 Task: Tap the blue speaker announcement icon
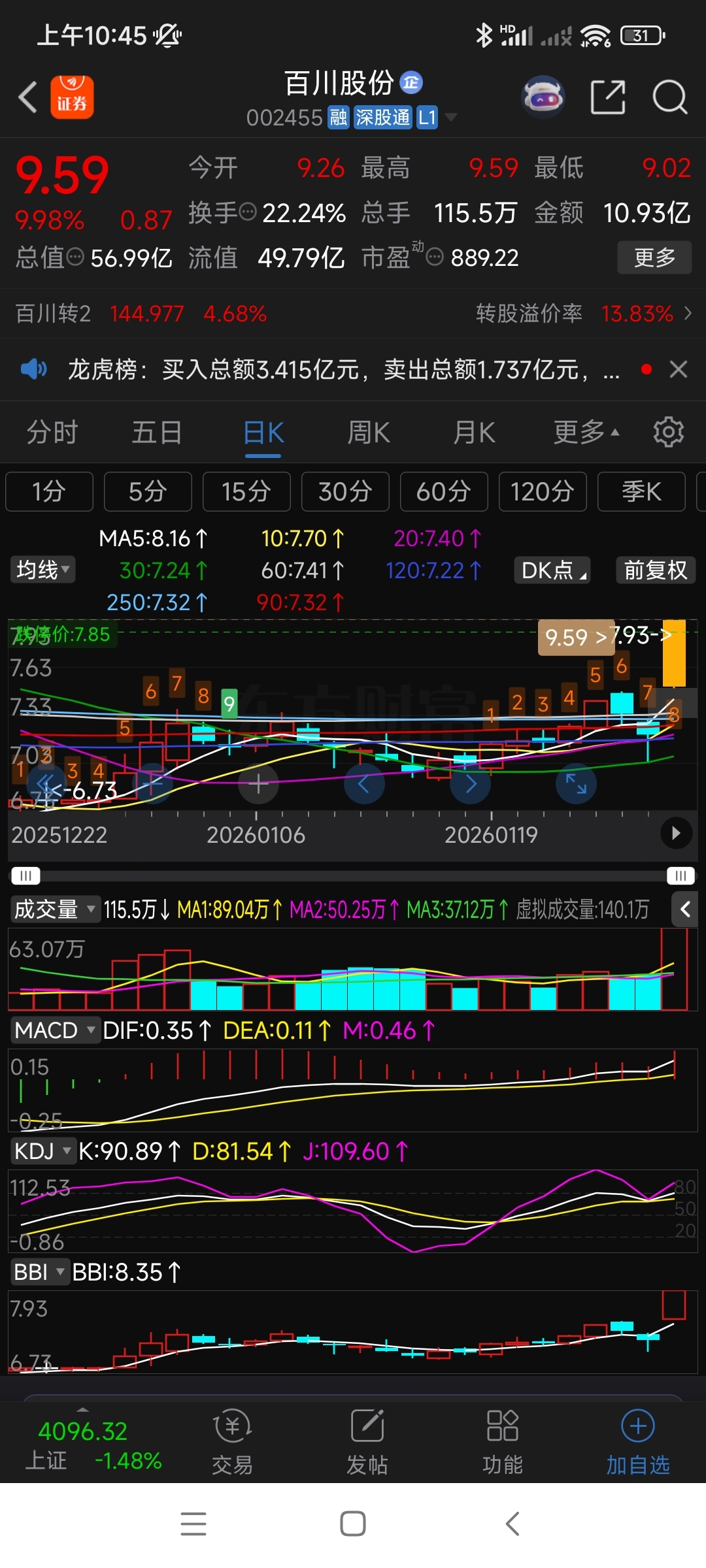33,370
